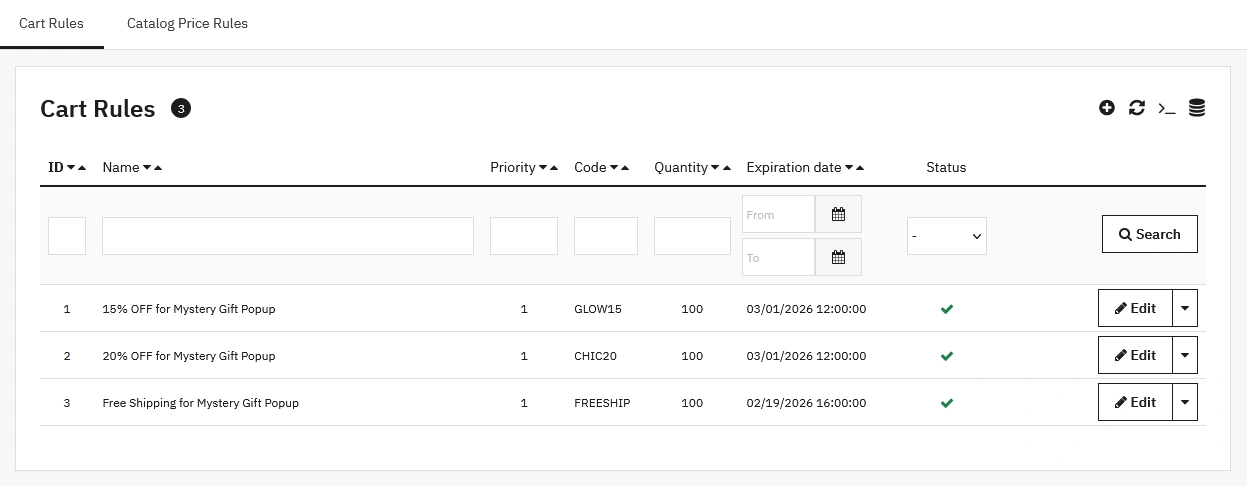Expand actions dropdown for the GLOW15 rule
Screen dimensions: 1247x486
[1184, 308]
